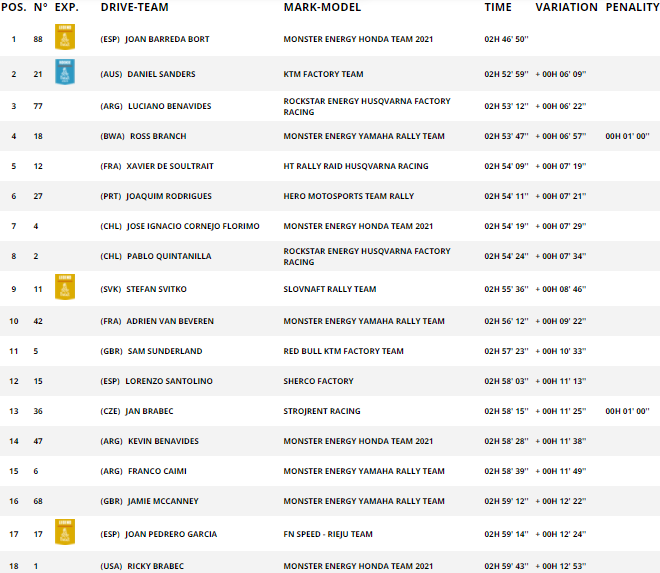The height and width of the screenshot is (573, 660).
Task: Select the EXP. column header
Action: 67,8
